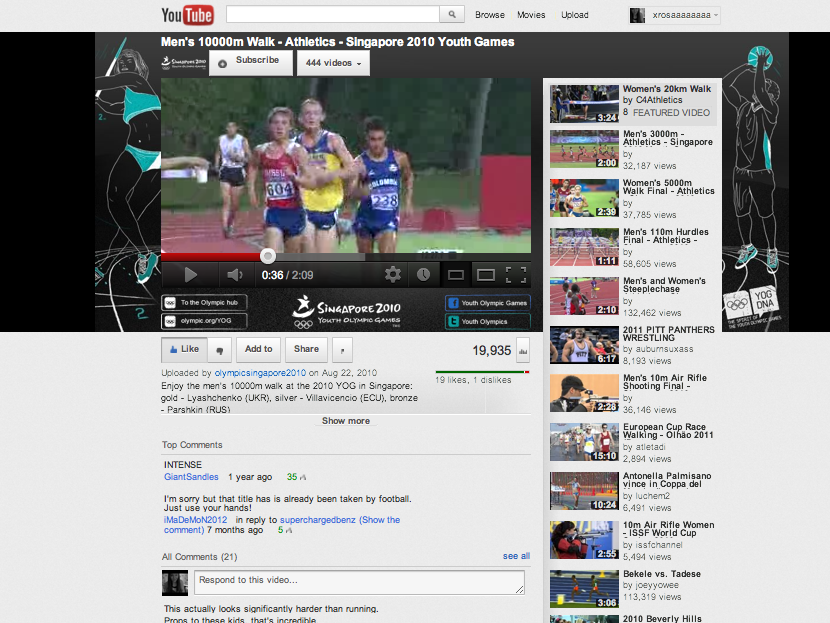This screenshot has height=623, width=830.
Task: Open Men's 10m Air Rifle thumbnail
Action: pos(584,393)
